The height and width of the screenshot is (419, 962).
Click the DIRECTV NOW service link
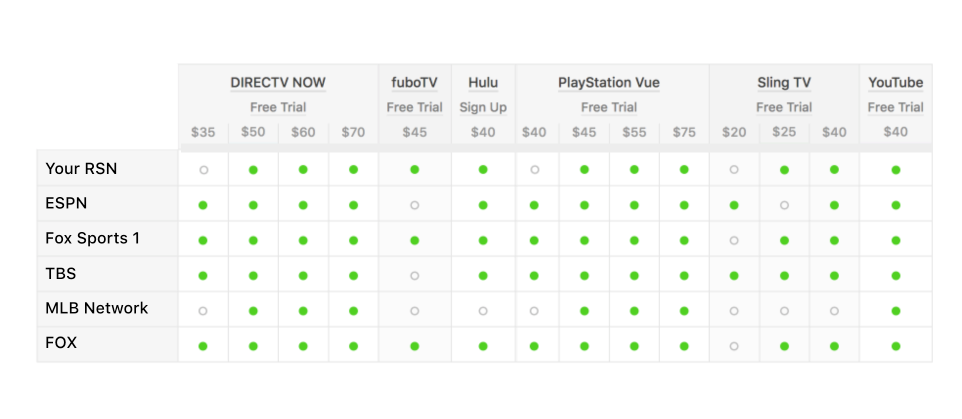278,82
